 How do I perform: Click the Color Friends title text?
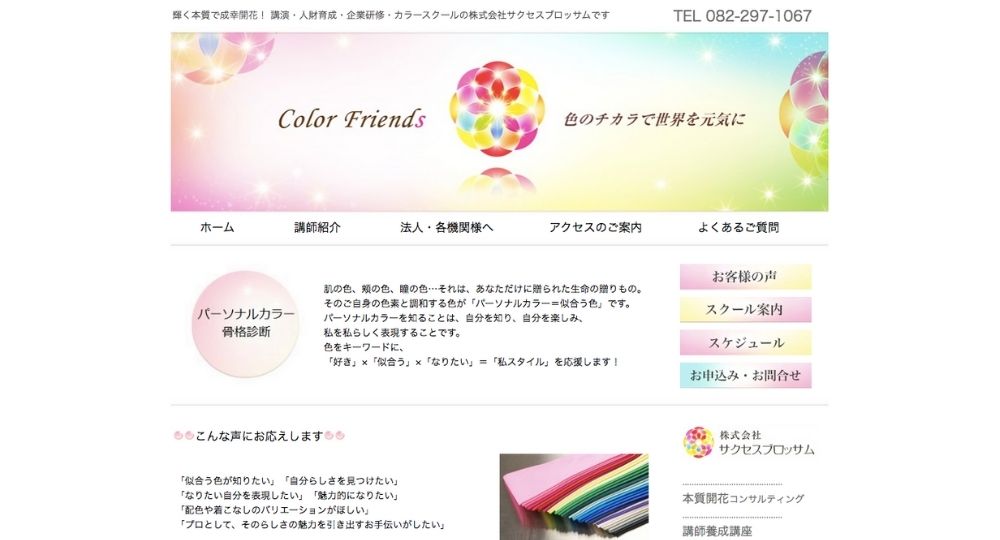point(351,119)
